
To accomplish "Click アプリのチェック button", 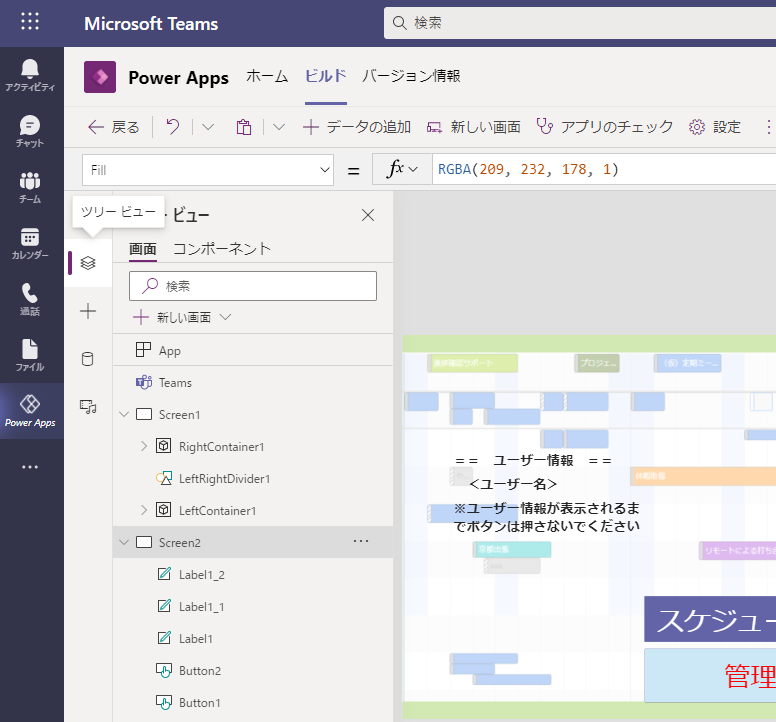I will (x=605, y=127).
